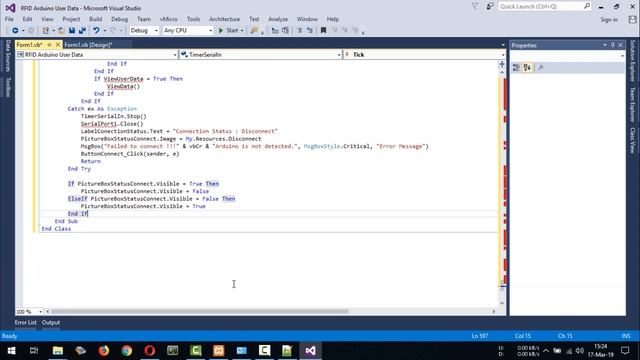Open the Properties window options arrow
This screenshot has height=360, width=640.
605,45
